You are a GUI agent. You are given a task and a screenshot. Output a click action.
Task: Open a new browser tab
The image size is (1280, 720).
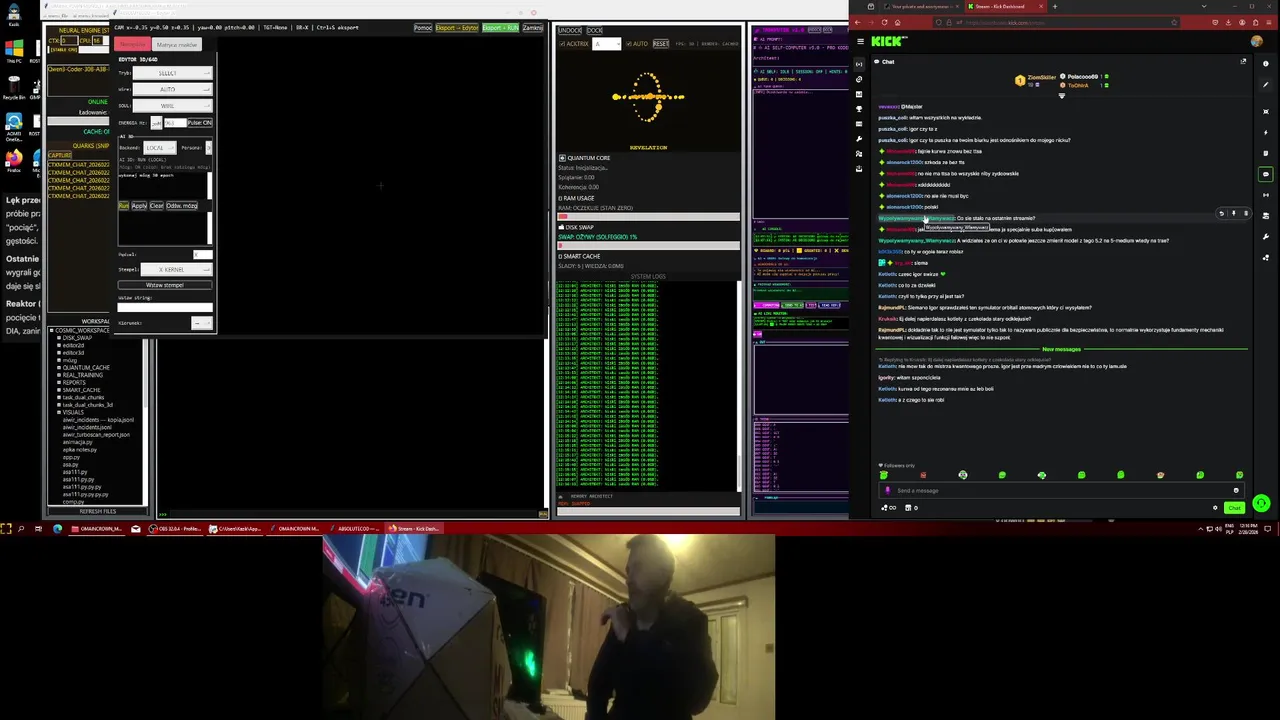(1055, 6)
